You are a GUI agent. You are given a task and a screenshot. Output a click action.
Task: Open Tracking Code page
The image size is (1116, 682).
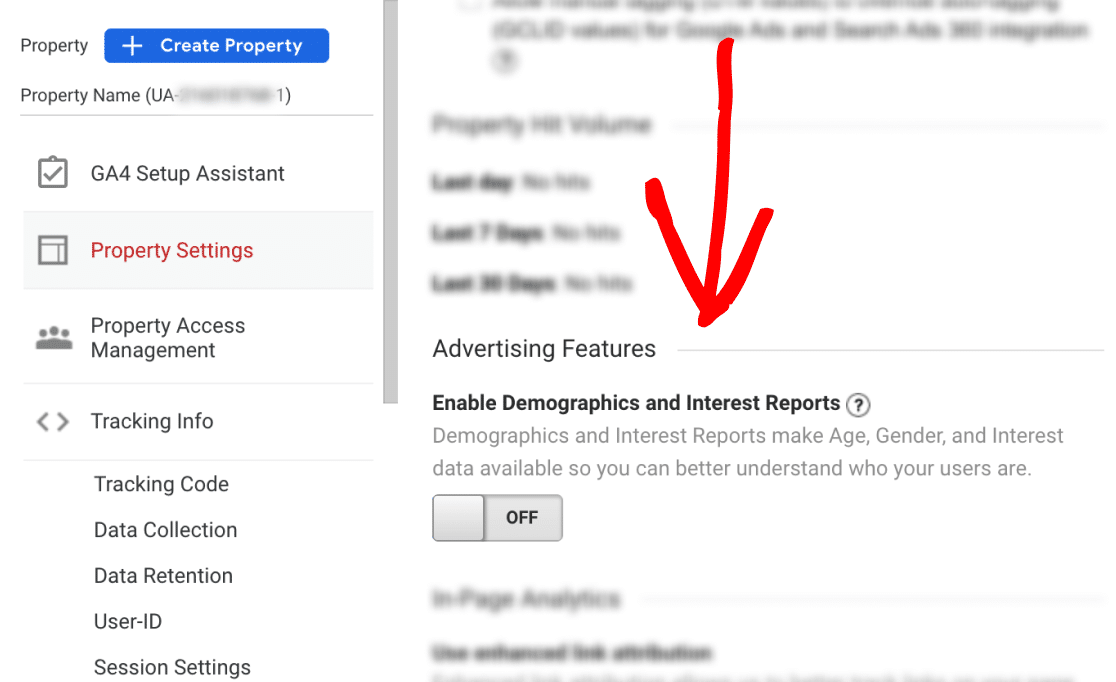(162, 484)
